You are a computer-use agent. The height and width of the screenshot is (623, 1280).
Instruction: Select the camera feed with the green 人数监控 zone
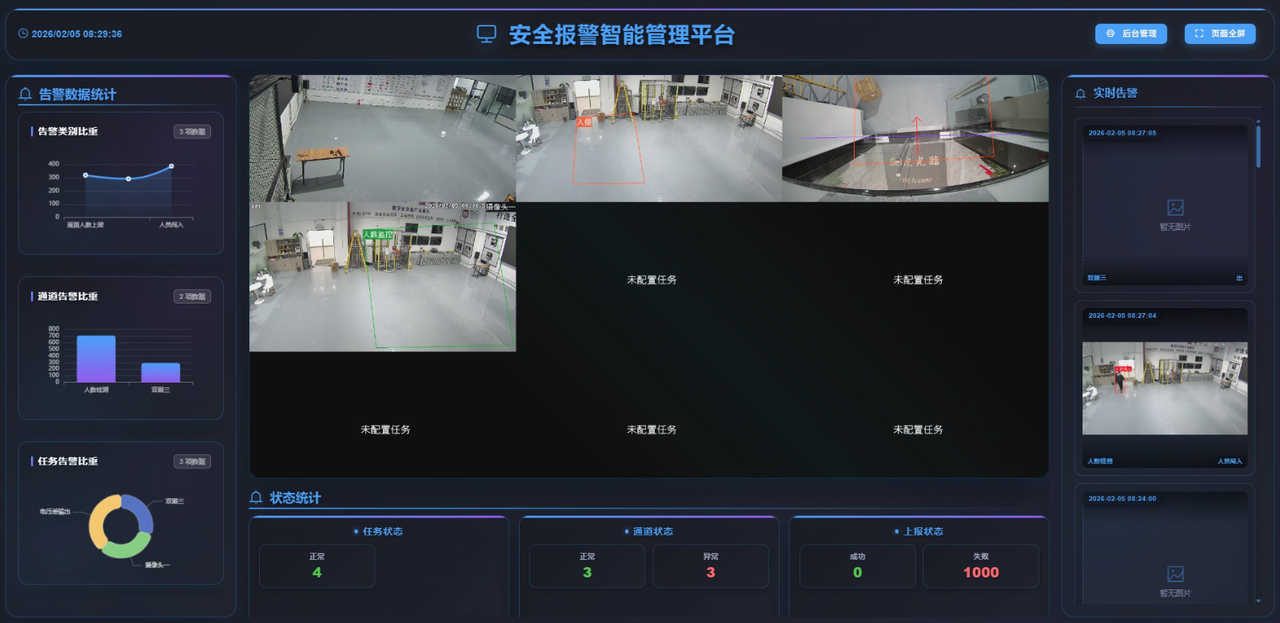tap(382, 277)
